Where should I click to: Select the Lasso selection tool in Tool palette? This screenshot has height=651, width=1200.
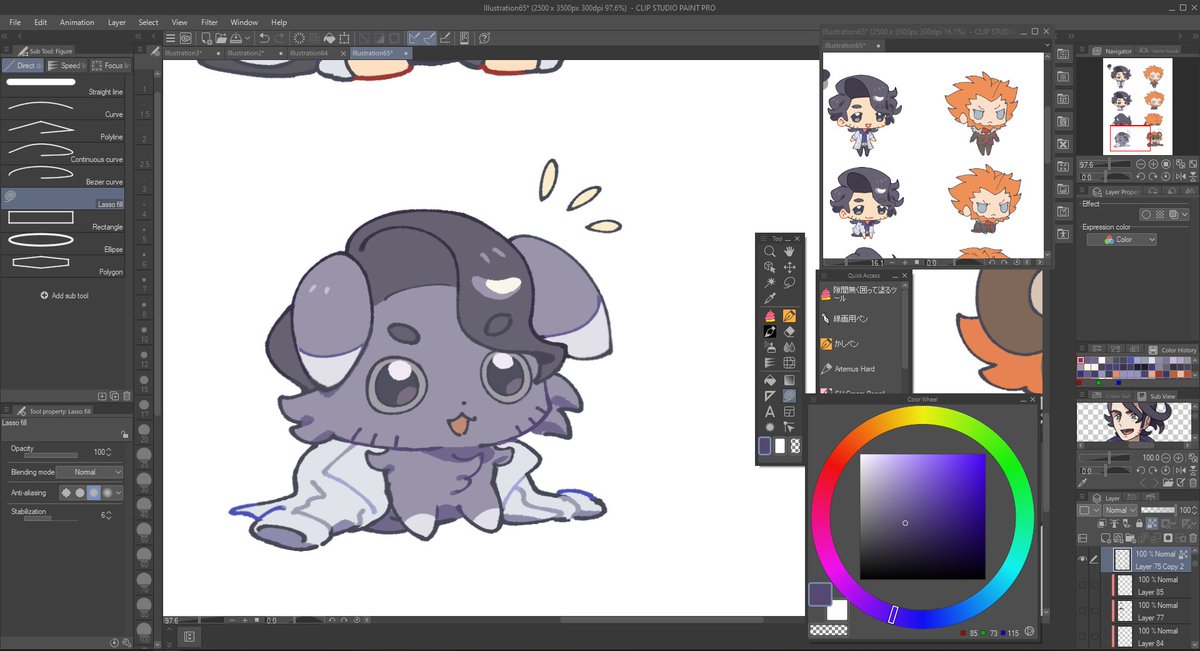coord(789,281)
